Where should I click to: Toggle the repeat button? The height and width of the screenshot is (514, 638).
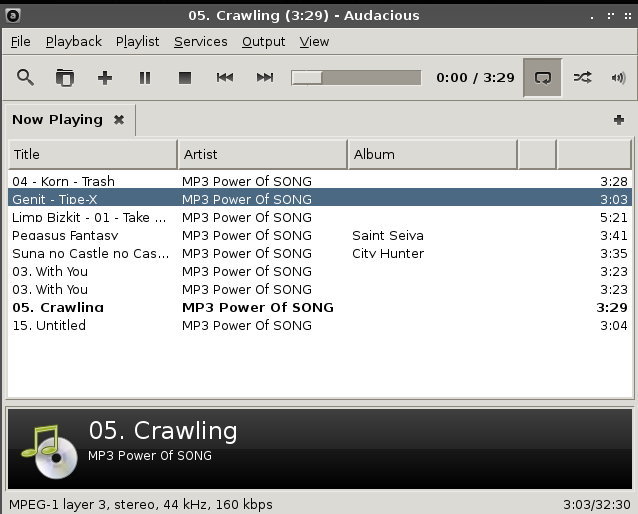point(542,77)
